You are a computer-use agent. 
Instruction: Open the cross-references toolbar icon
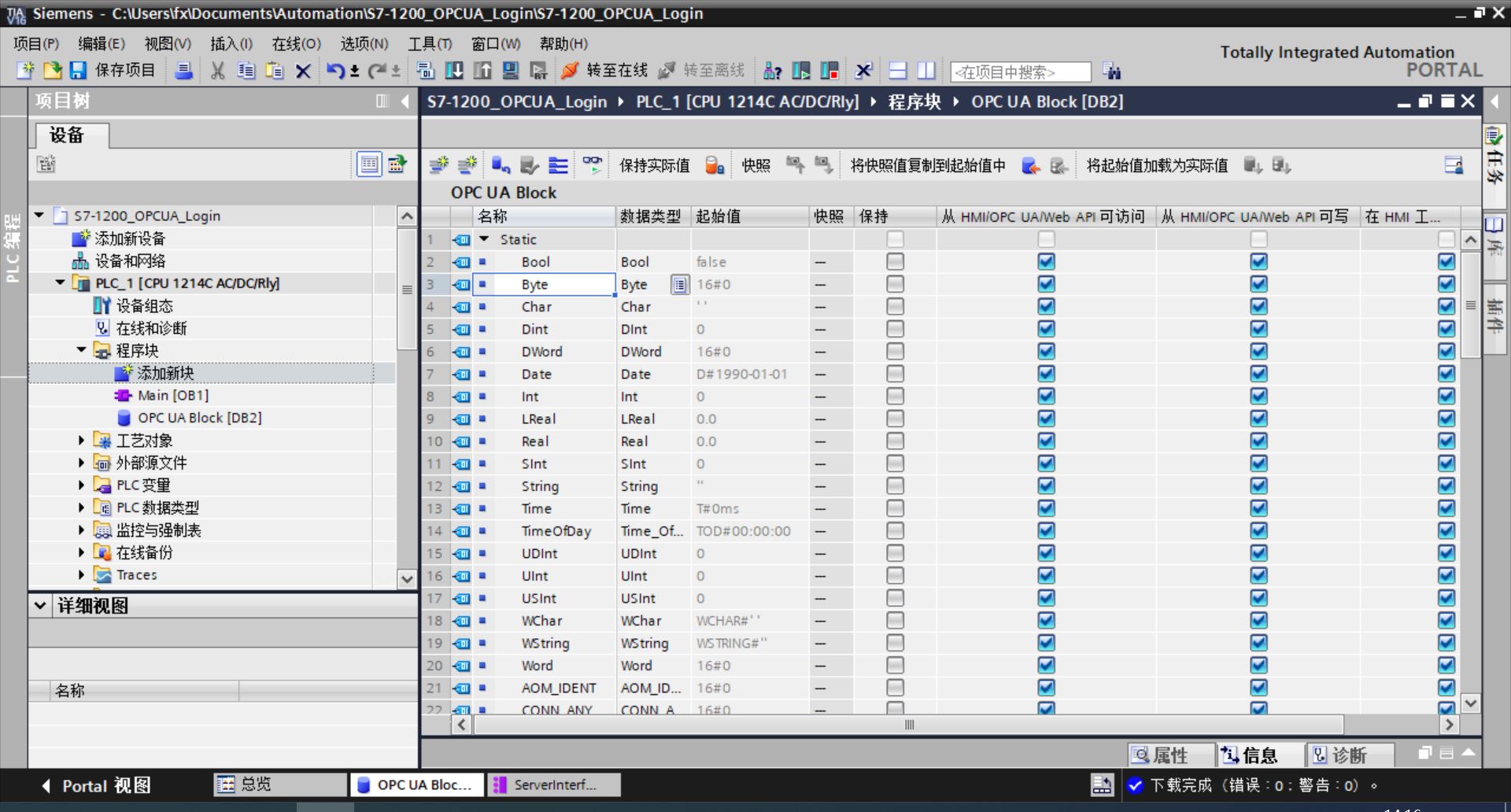[x=863, y=71]
